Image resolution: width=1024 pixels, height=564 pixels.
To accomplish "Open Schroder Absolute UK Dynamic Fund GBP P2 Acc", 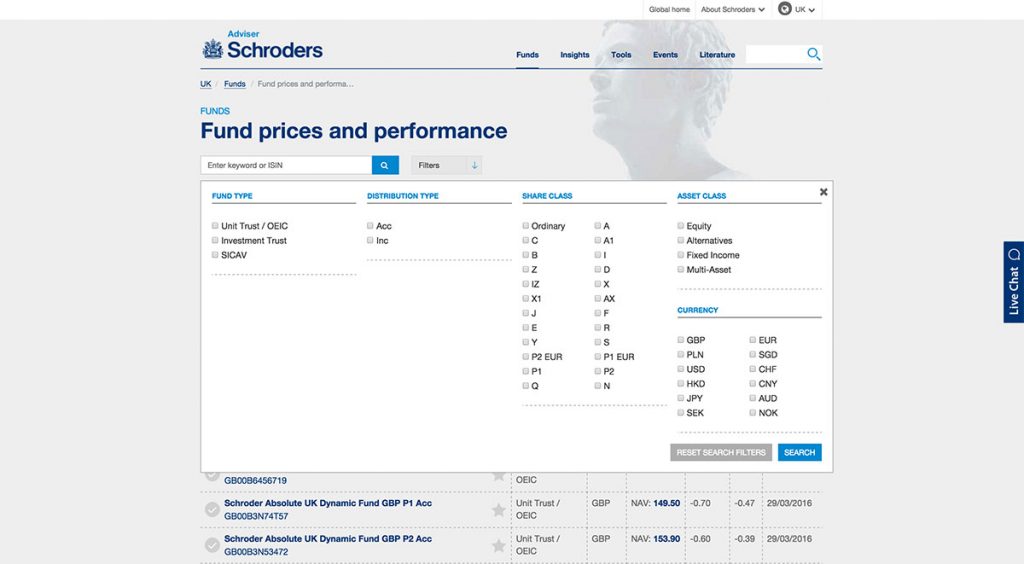I will pyautogui.click(x=328, y=539).
